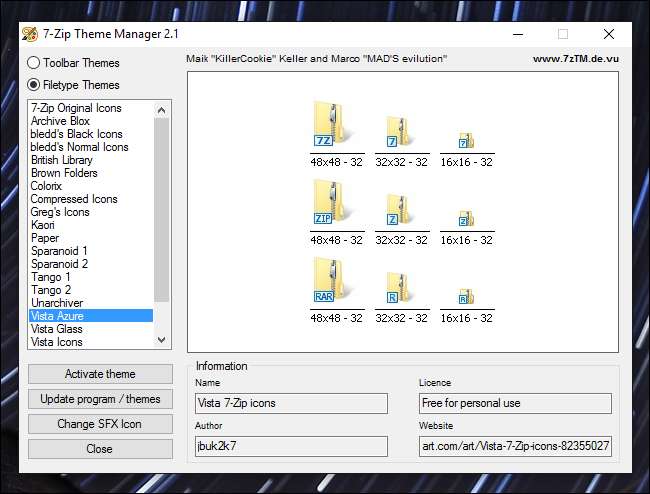Click the 32x32 RAR folder icon

pyautogui.click(x=400, y=289)
